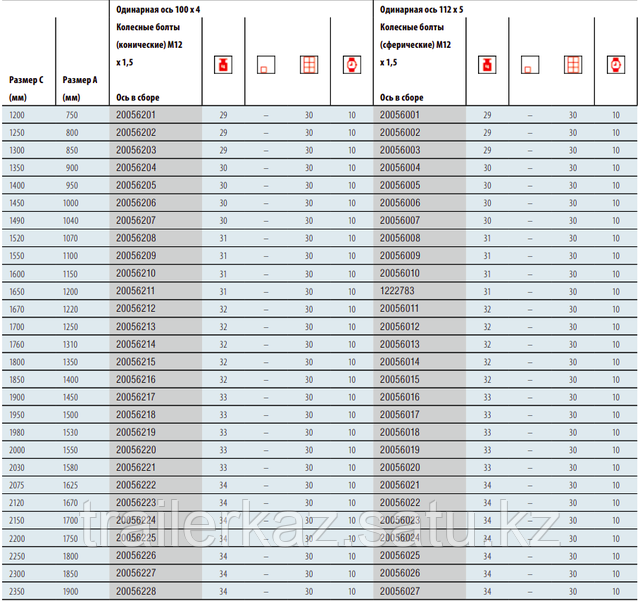The image size is (640, 601).
Task: Click size C value 1200
Action: tap(17, 115)
